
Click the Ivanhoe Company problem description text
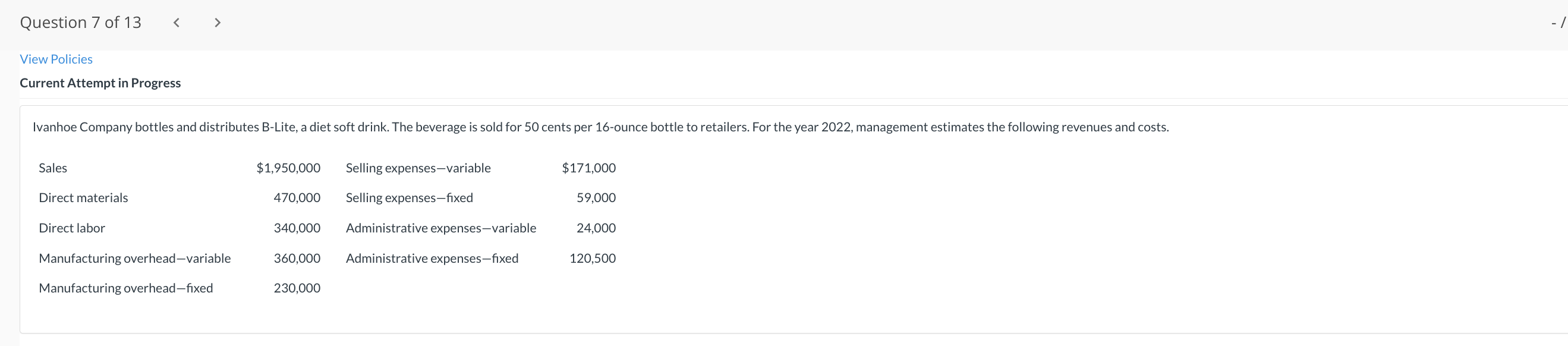(600, 127)
